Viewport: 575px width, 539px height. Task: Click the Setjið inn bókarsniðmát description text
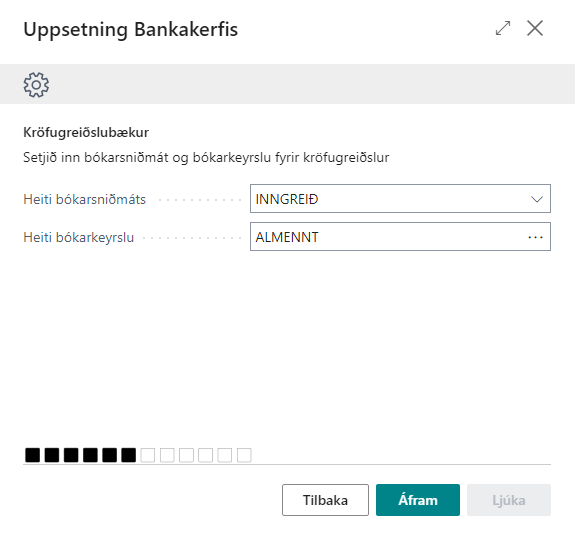206,158
